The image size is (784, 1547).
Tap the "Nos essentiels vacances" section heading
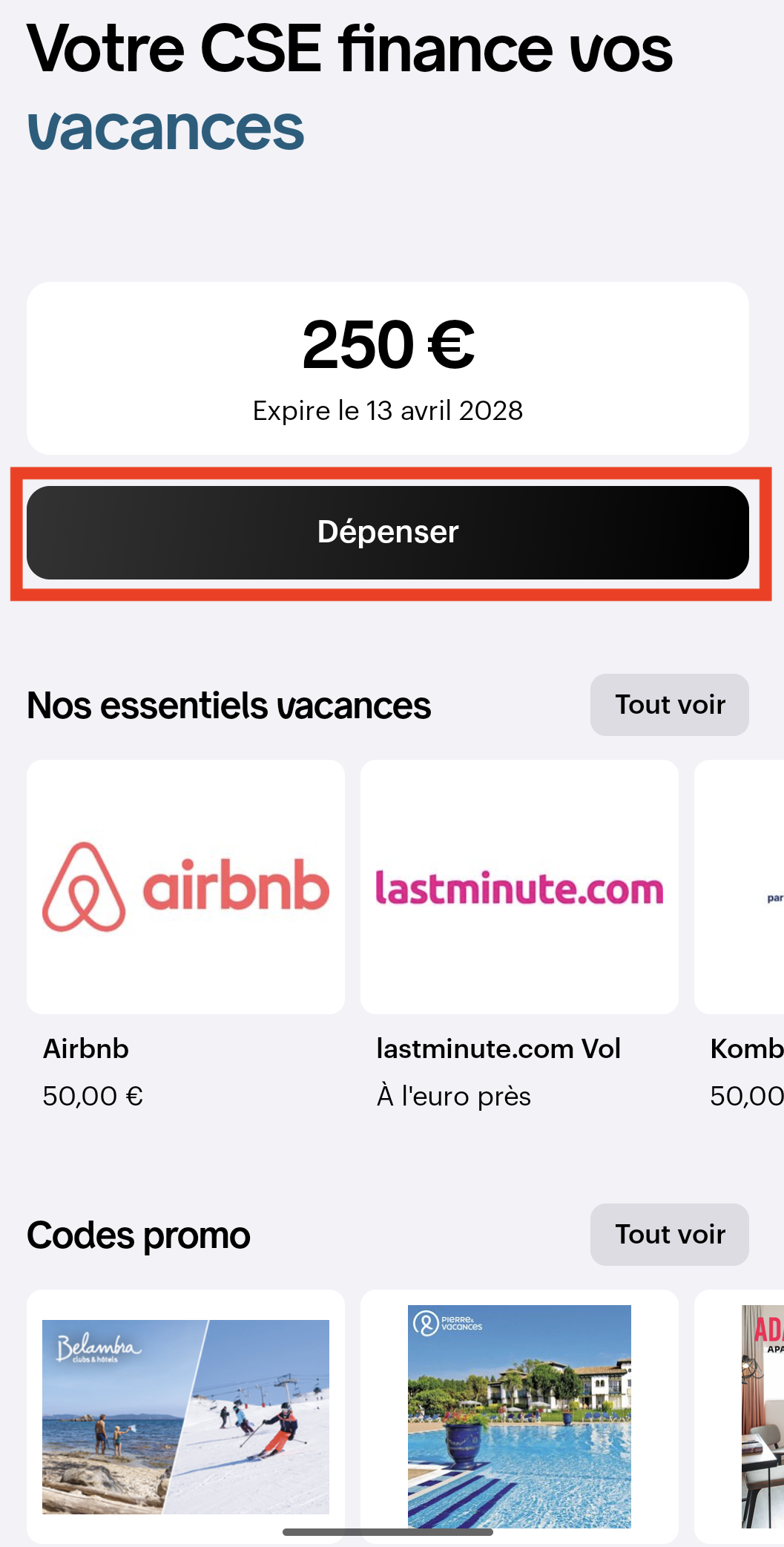228,706
